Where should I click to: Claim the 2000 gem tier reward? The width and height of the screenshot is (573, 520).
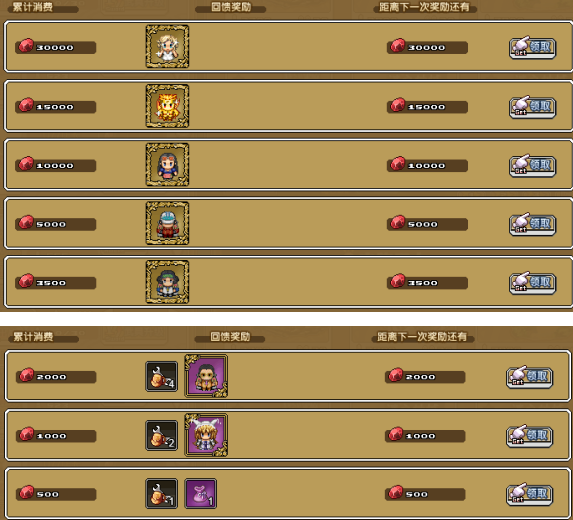(x=530, y=377)
